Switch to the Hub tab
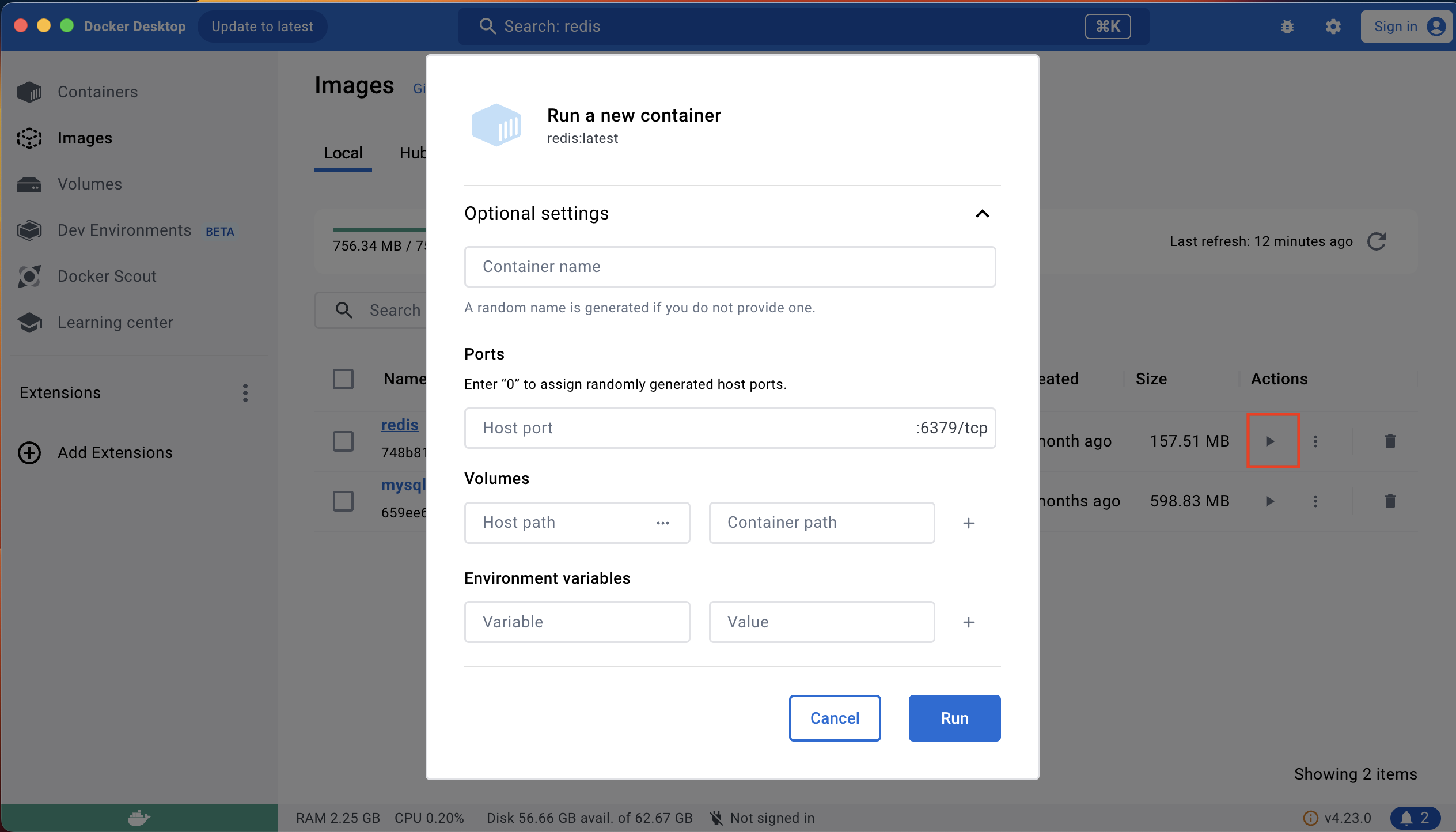This screenshot has width=1456, height=832. [x=412, y=153]
